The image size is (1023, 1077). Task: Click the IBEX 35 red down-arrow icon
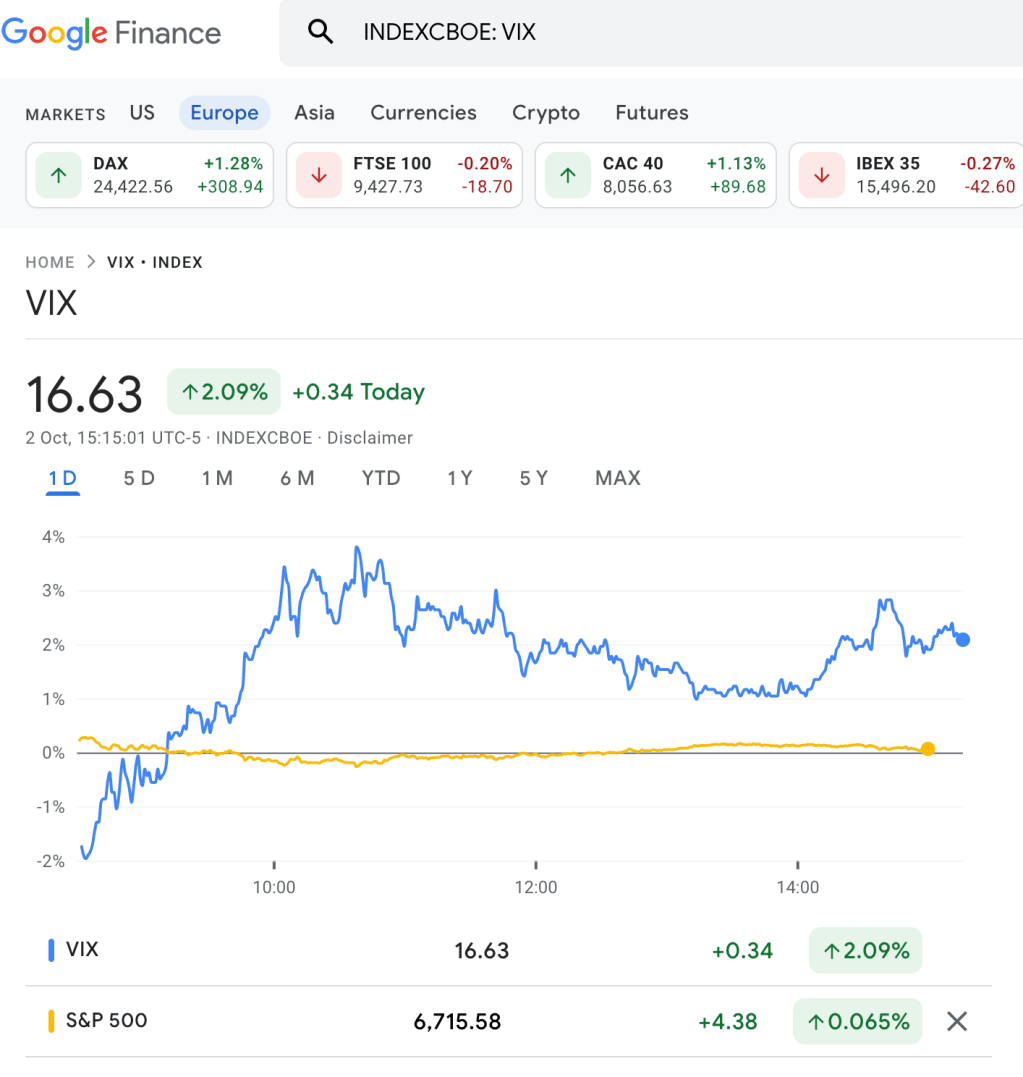coord(822,175)
